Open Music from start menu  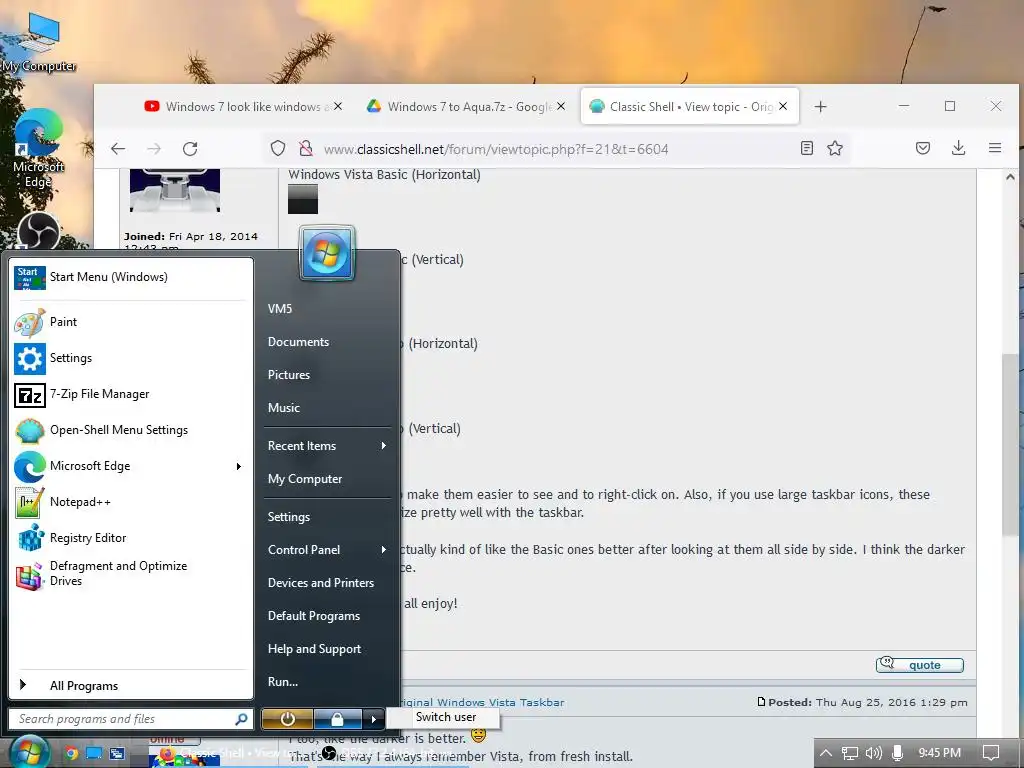pos(327,408)
